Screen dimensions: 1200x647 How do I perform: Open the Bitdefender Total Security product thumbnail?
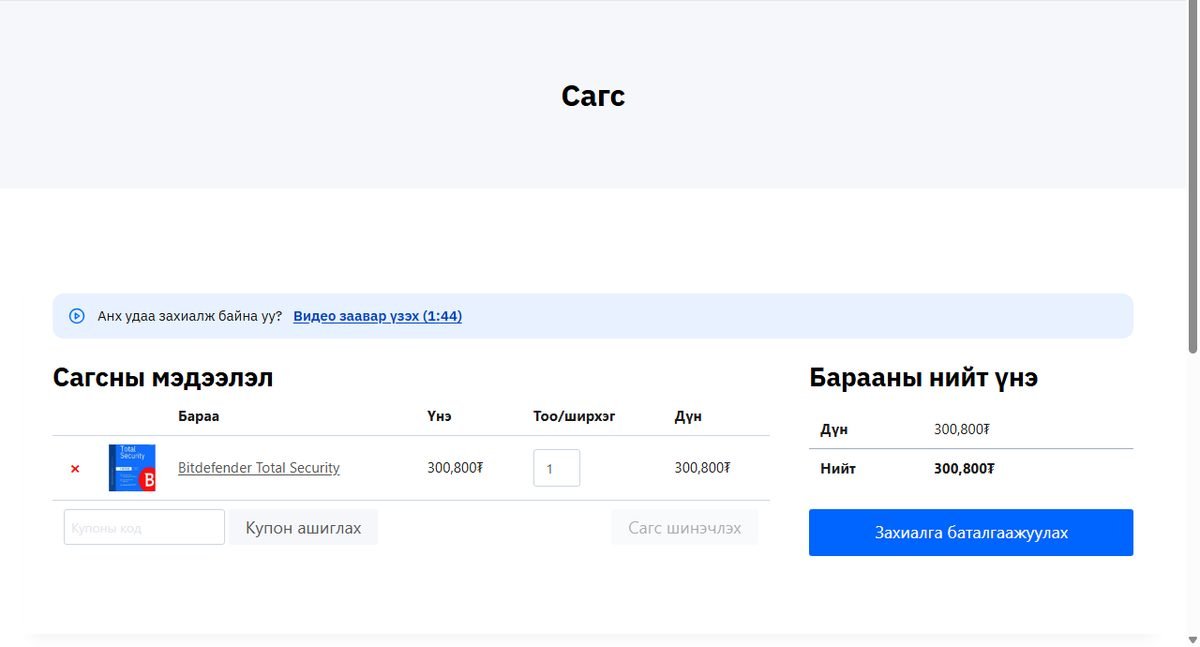tap(132, 468)
